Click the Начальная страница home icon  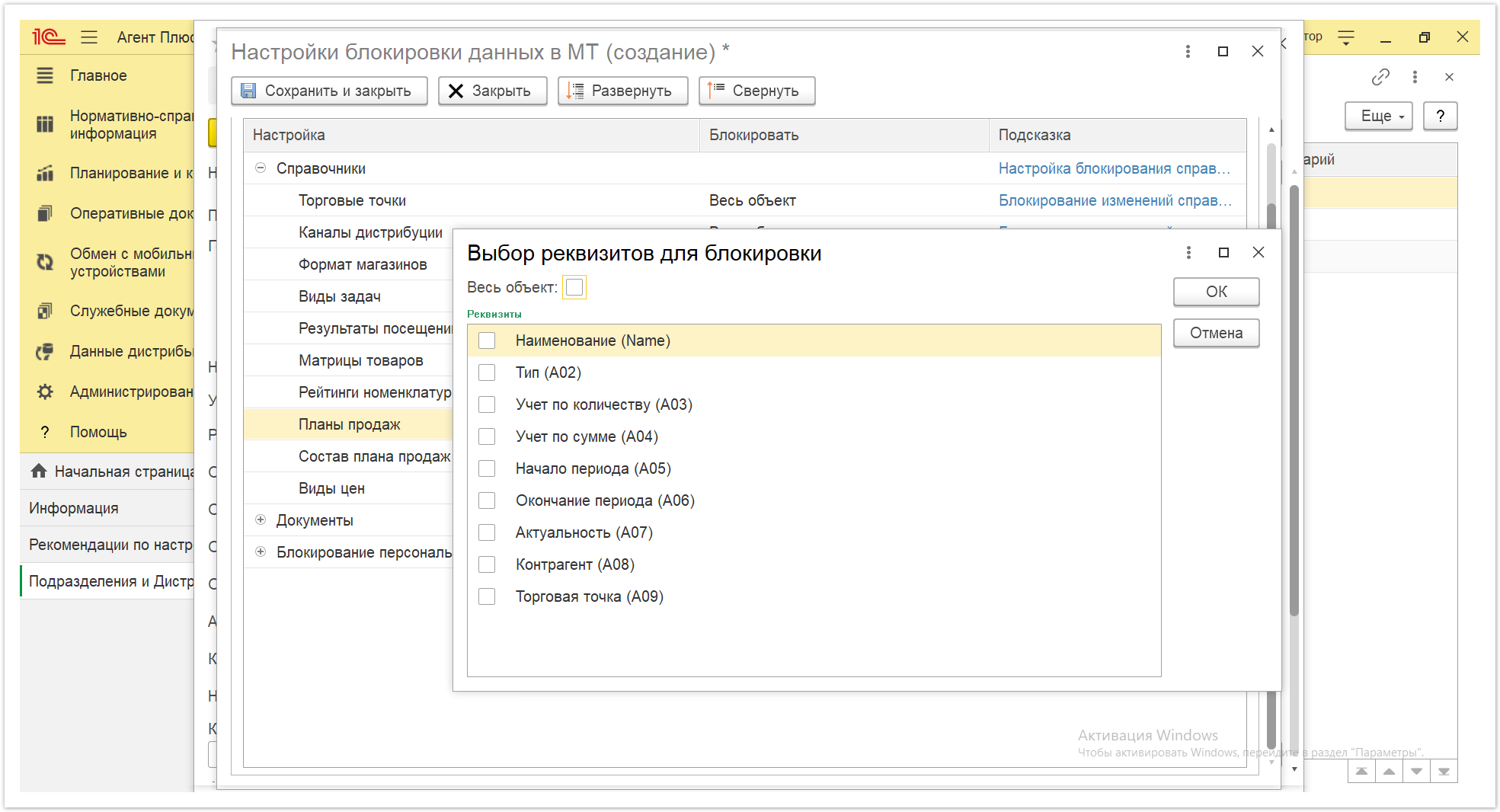(x=39, y=472)
